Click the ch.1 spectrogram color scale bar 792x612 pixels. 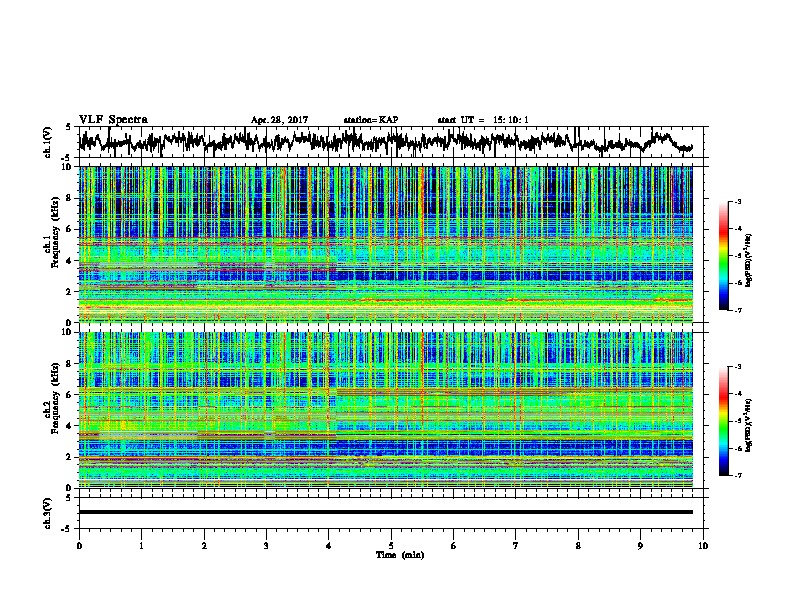pos(723,256)
